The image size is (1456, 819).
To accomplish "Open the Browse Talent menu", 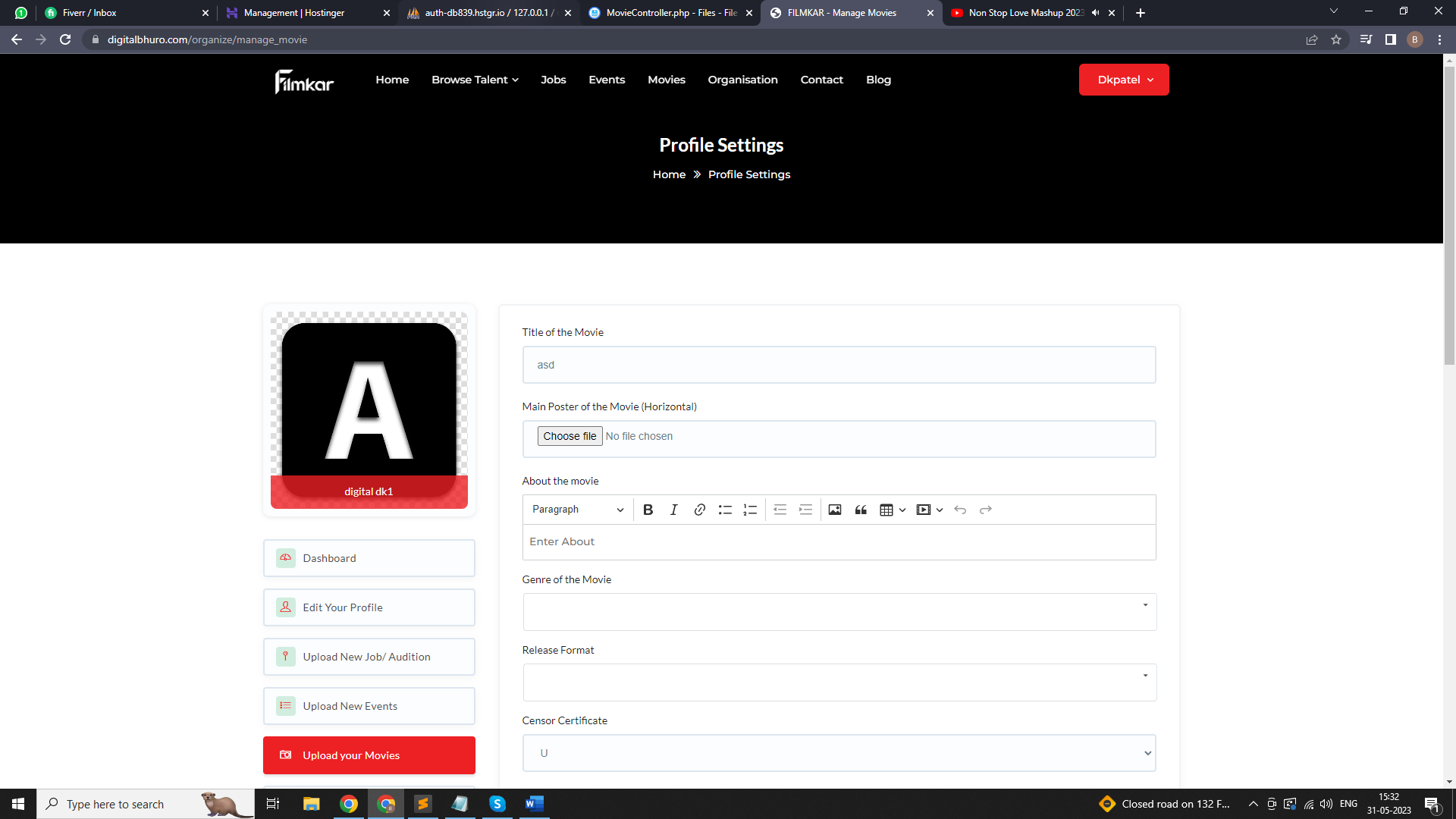I will 475,80.
